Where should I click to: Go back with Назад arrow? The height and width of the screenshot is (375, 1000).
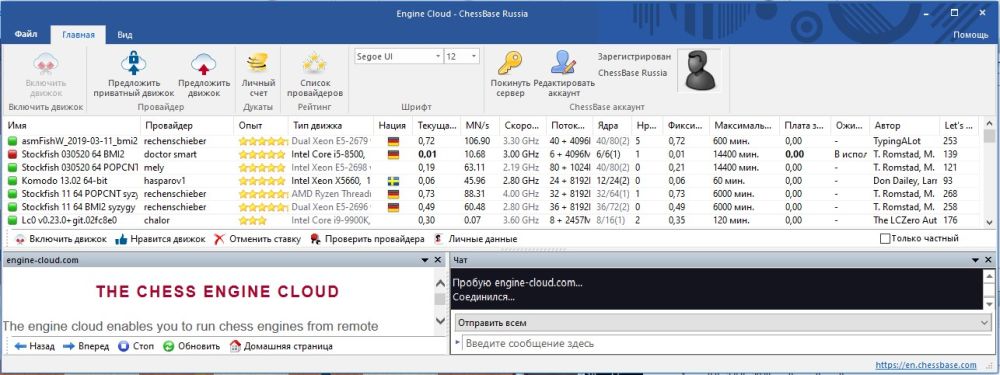click(34, 346)
